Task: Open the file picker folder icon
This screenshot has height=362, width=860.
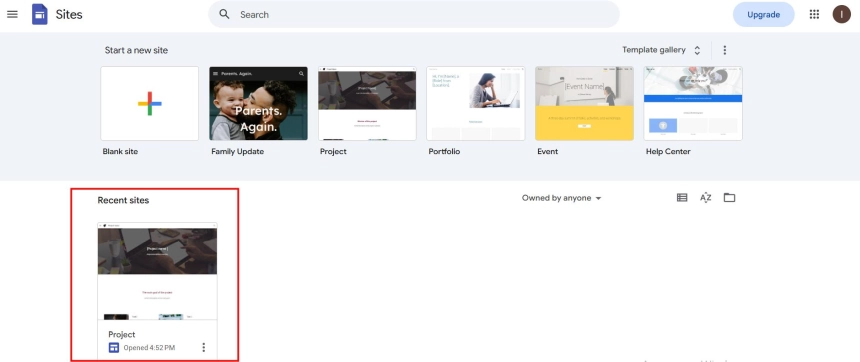Action: click(729, 197)
